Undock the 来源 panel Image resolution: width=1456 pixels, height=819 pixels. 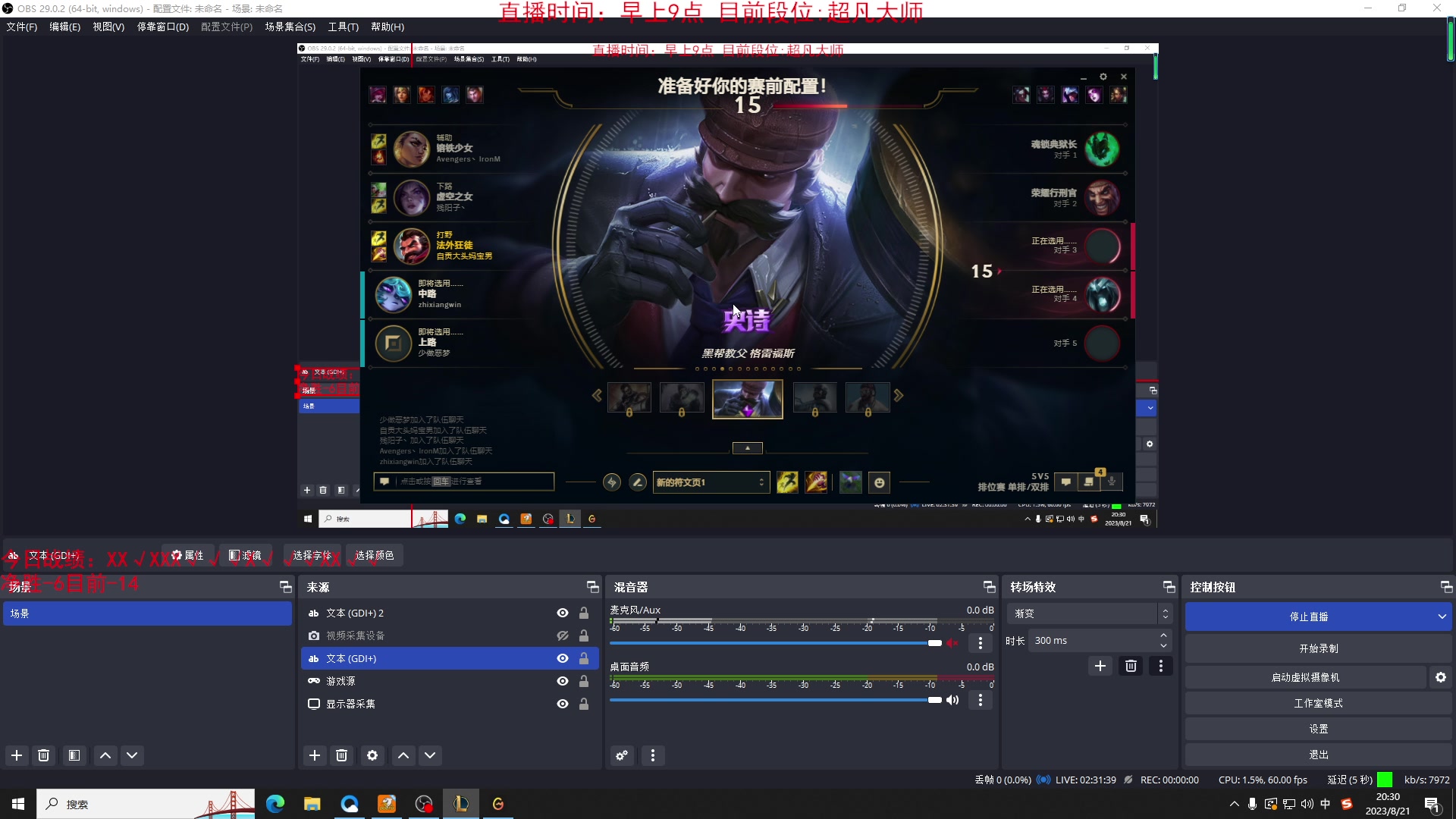point(593,587)
